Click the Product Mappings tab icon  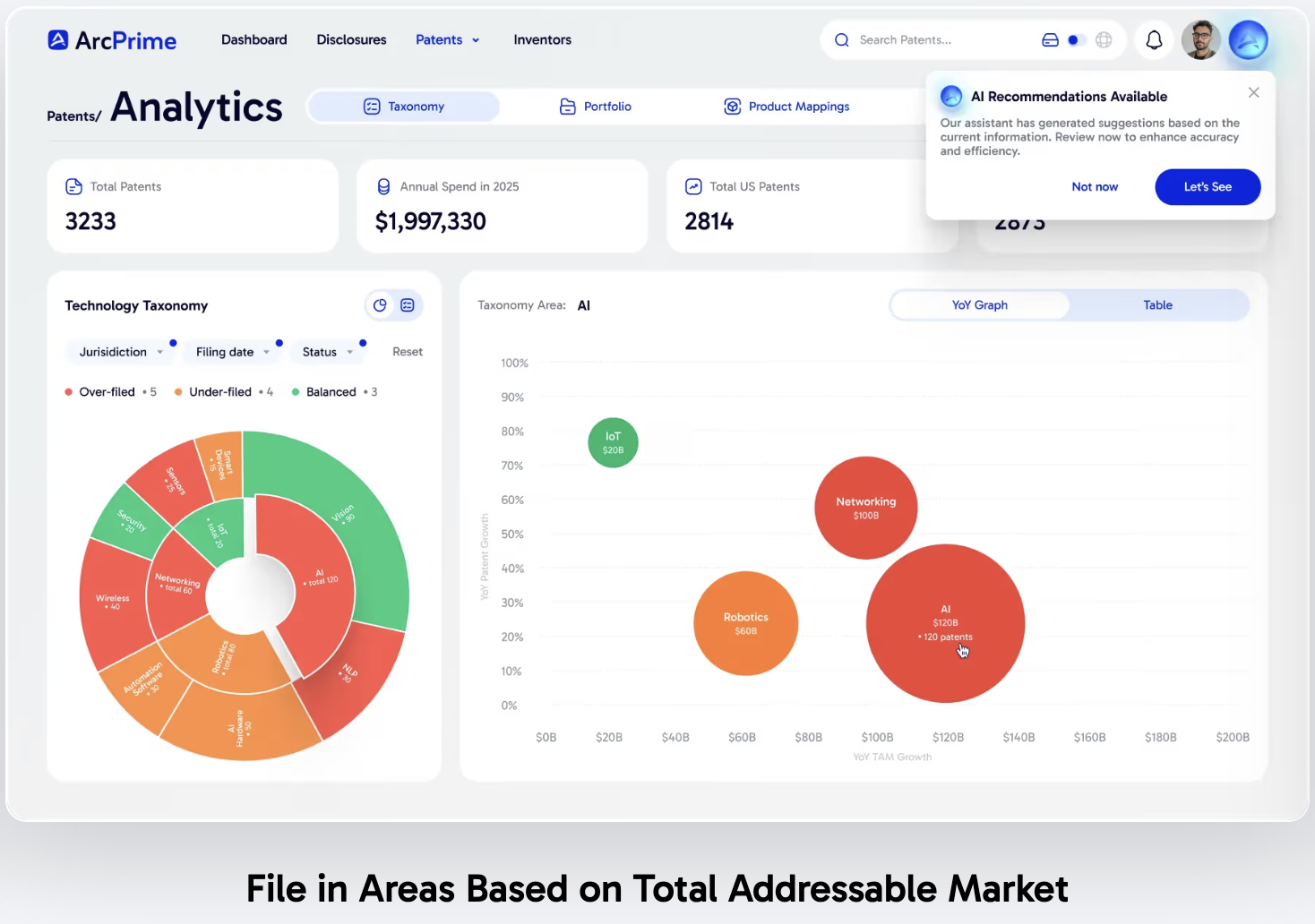coord(732,107)
